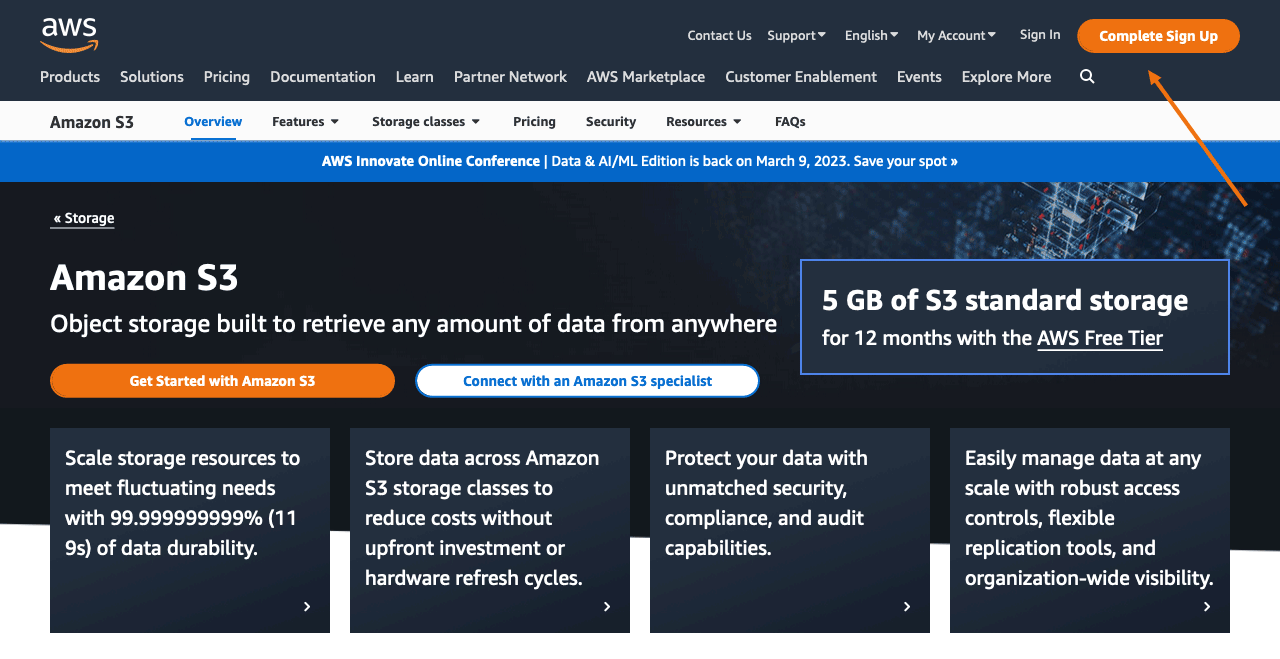Open the search magnifier icon
This screenshot has height=659, width=1280.
pos(1086,76)
